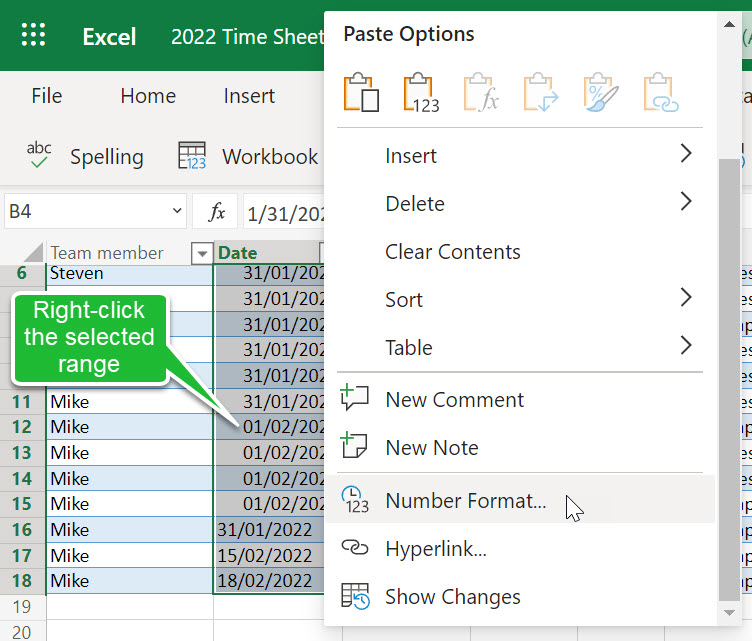The image size is (752, 641).
Task: Select row header 16
Action: coord(22,530)
